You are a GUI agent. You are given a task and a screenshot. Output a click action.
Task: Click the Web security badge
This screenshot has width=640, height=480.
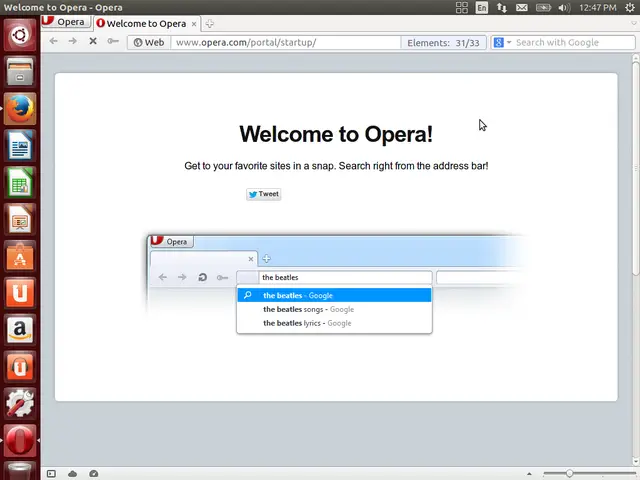[149, 42]
